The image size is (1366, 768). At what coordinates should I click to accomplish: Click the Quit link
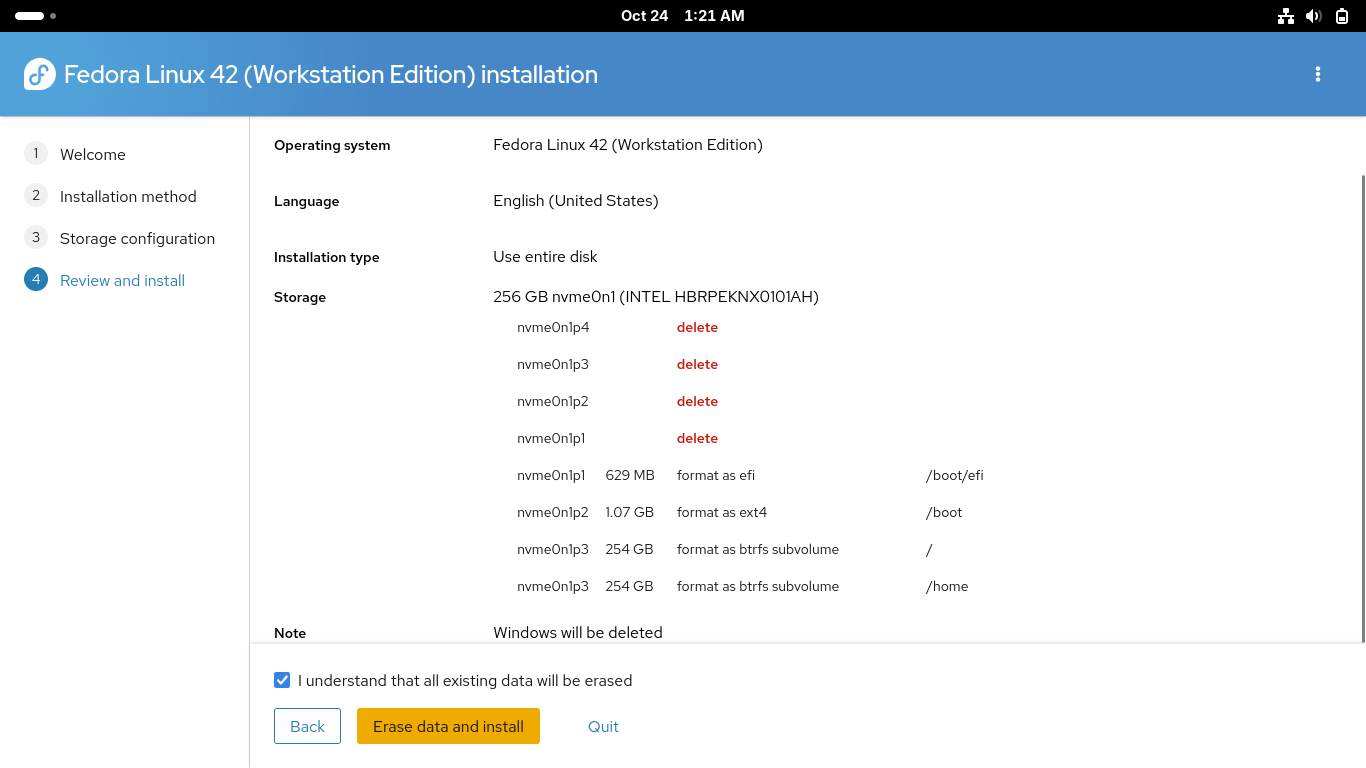603,726
